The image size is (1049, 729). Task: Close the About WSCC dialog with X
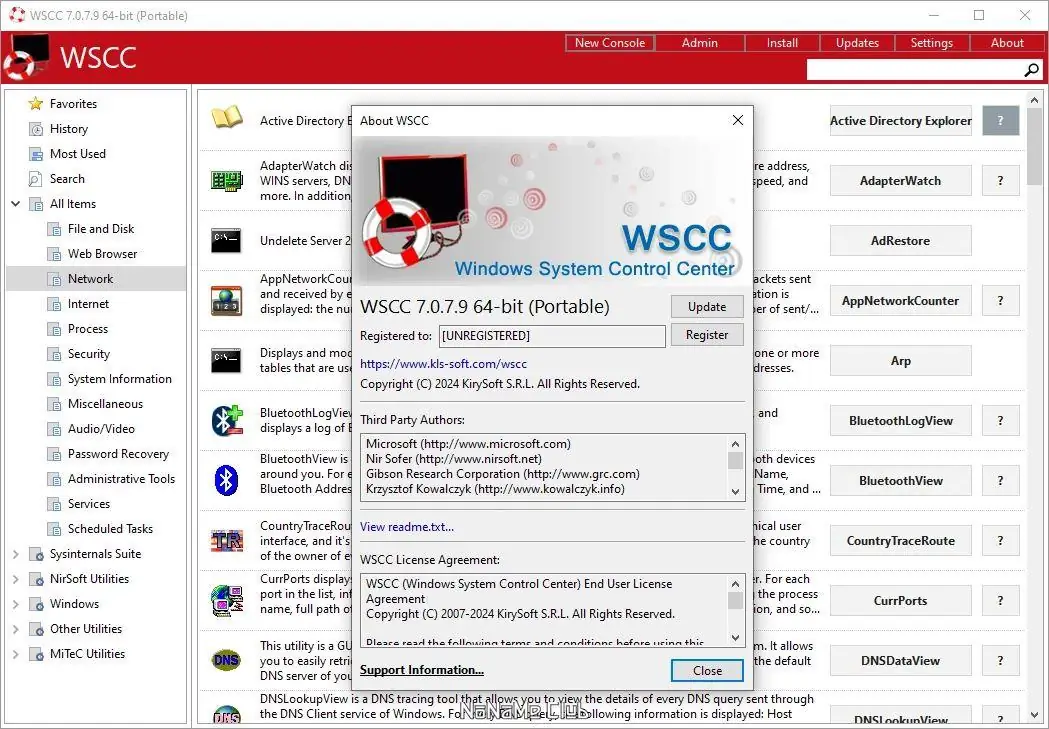(737, 120)
